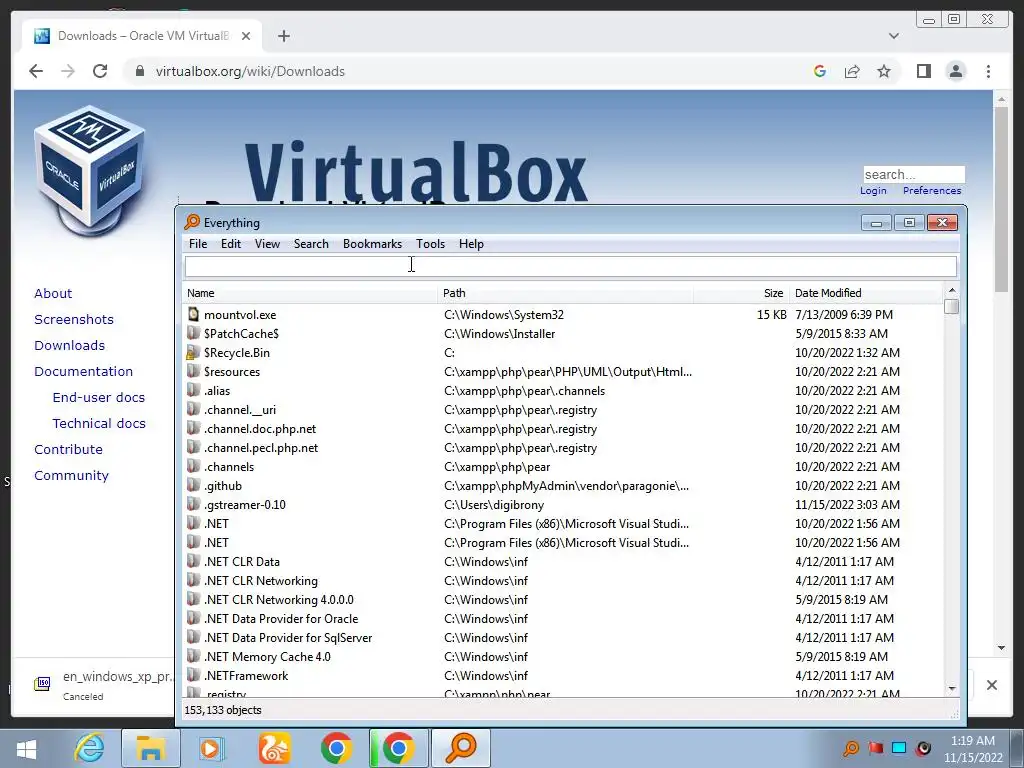Open Chrome three-dot menu
Screen dimensions: 1024x768
click(x=988, y=71)
